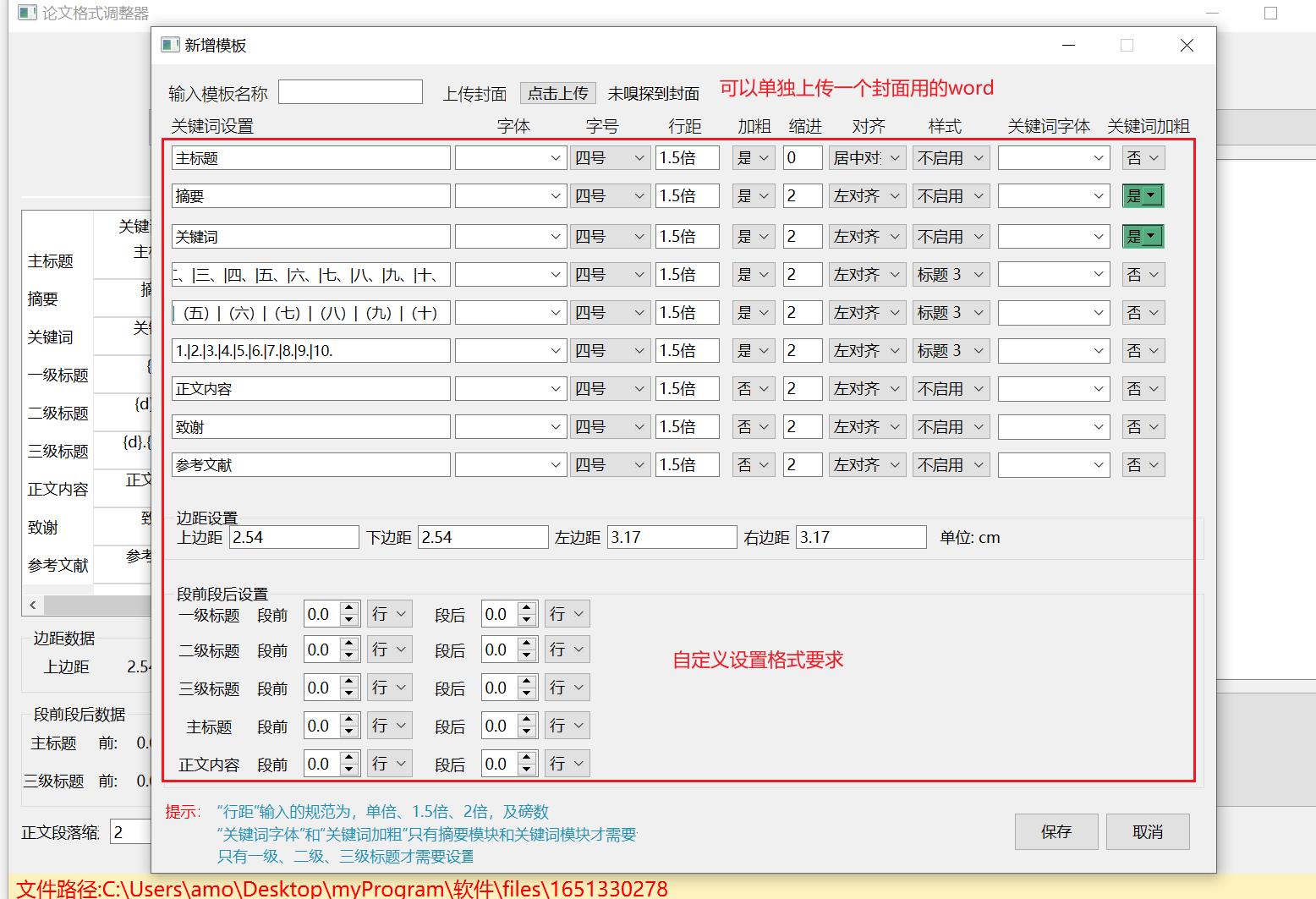1316x899 pixels.
Task: Open alignment dropdown for 参考文献 row
Action: point(868,465)
